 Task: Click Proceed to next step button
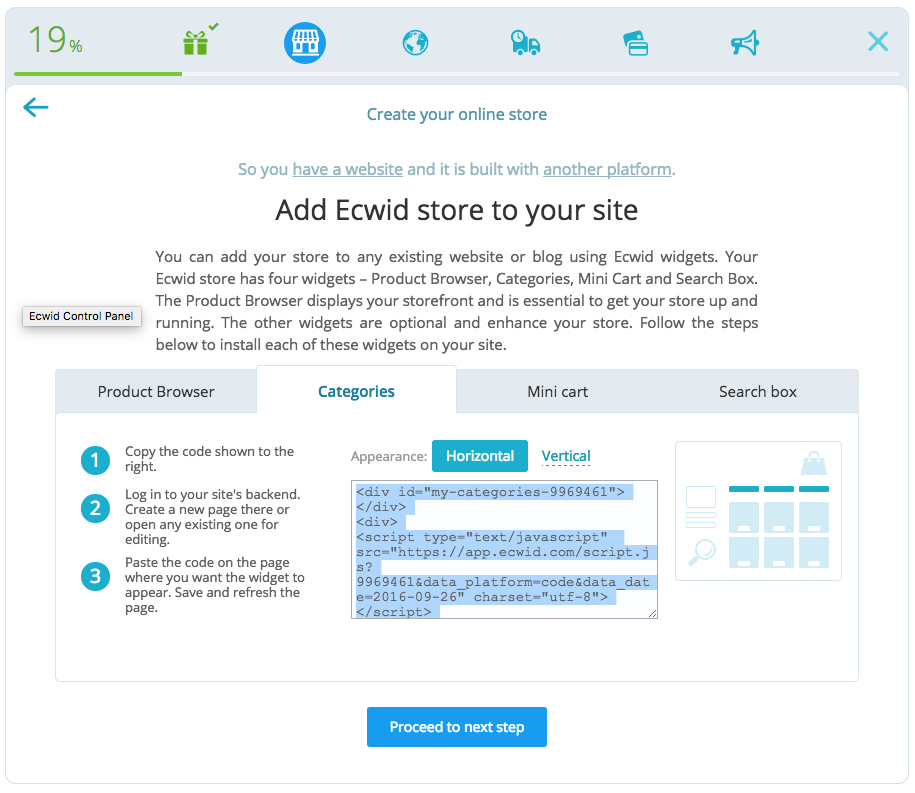click(457, 727)
